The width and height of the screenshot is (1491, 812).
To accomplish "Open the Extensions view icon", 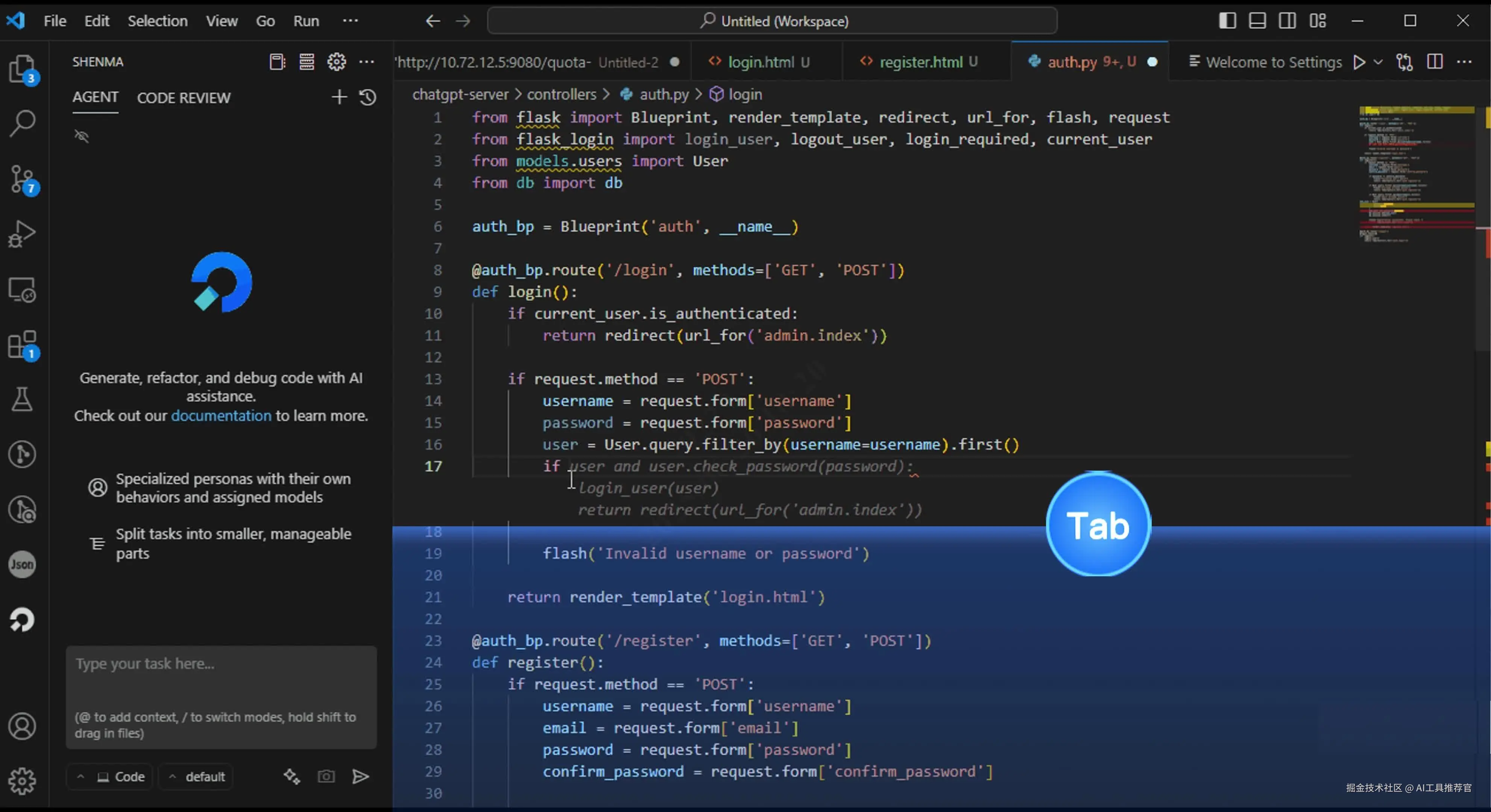I will [22, 345].
